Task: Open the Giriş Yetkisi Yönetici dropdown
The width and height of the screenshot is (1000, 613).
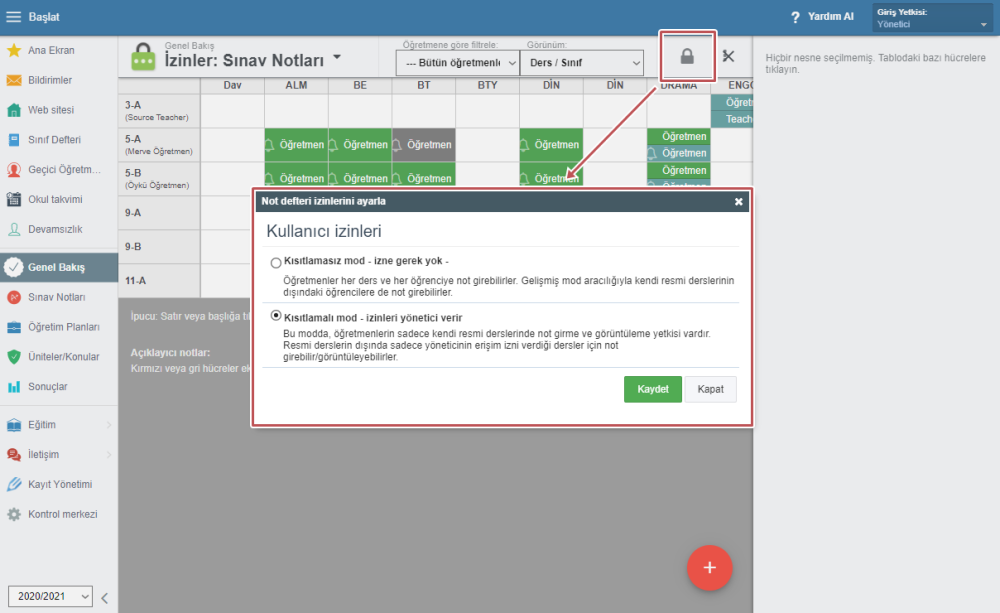Action: [x=932, y=18]
